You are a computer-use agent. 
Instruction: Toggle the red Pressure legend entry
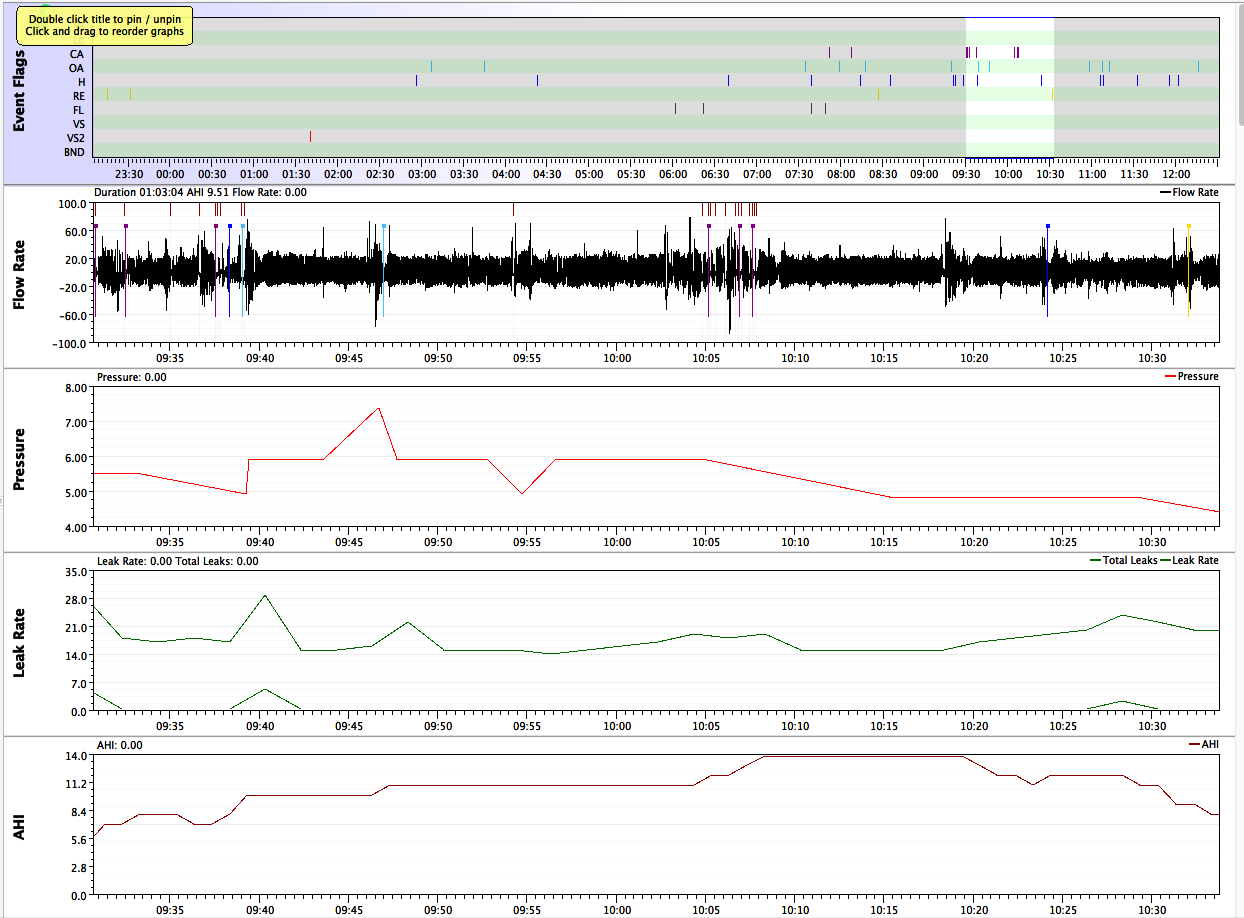pyautogui.click(x=1192, y=376)
